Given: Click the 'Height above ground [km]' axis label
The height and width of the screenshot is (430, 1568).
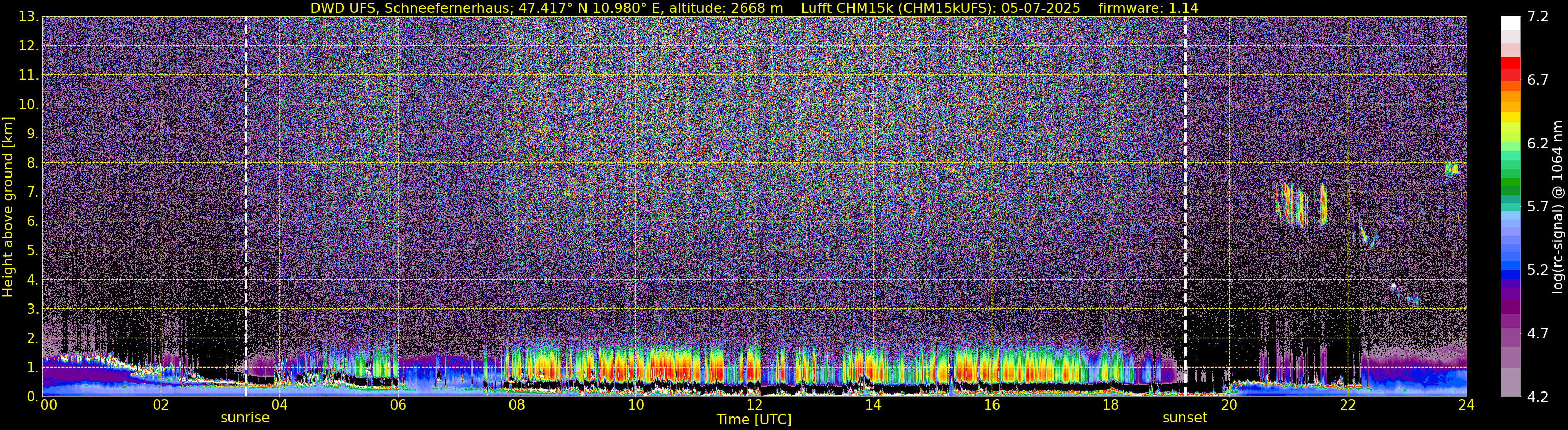Looking at the screenshot, I should pyautogui.click(x=8, y=207).
